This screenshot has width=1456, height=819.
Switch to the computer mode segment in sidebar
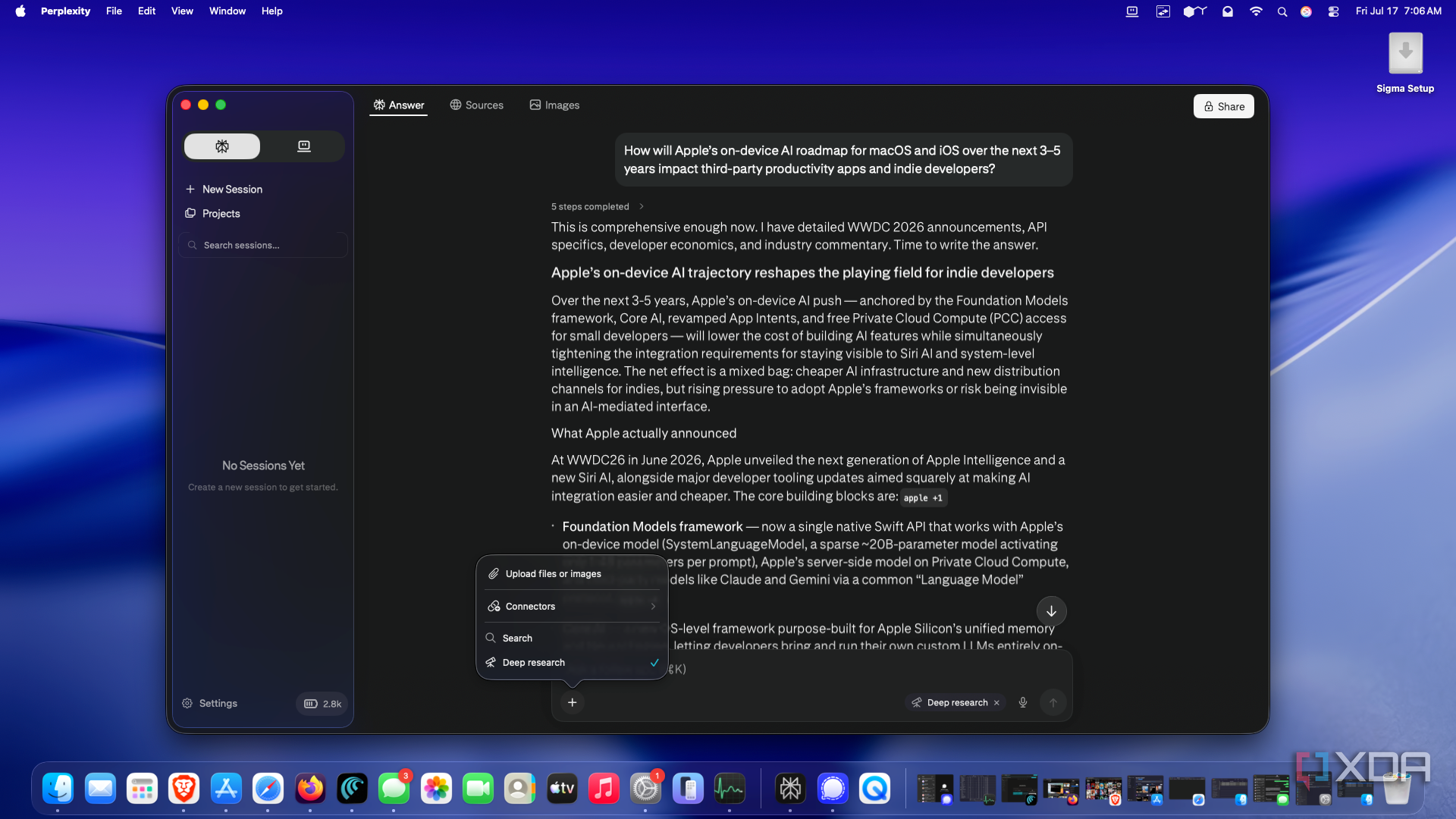[303, 146]
